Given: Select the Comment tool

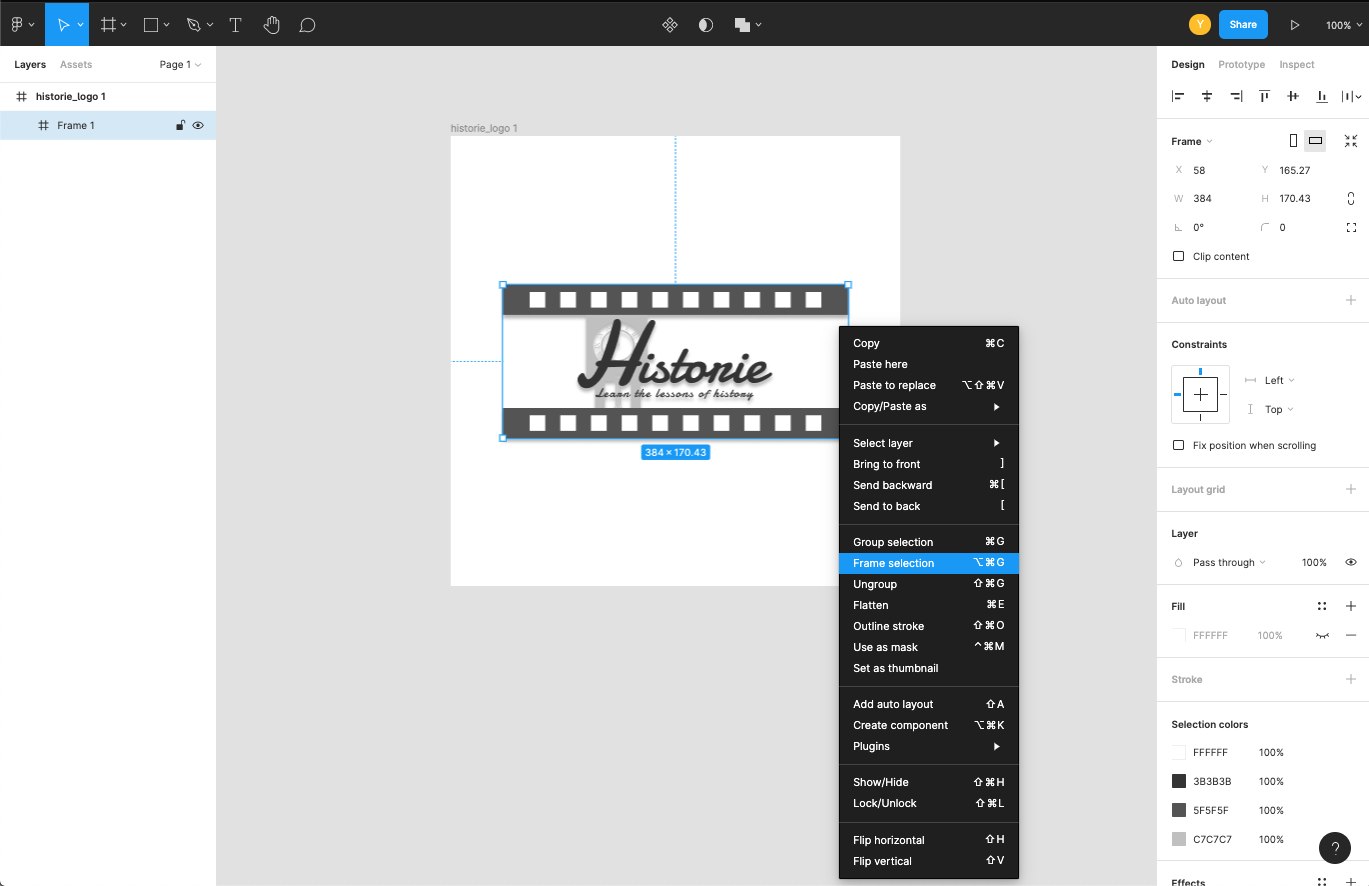Looking at the screenshot, I should (308, 25).
